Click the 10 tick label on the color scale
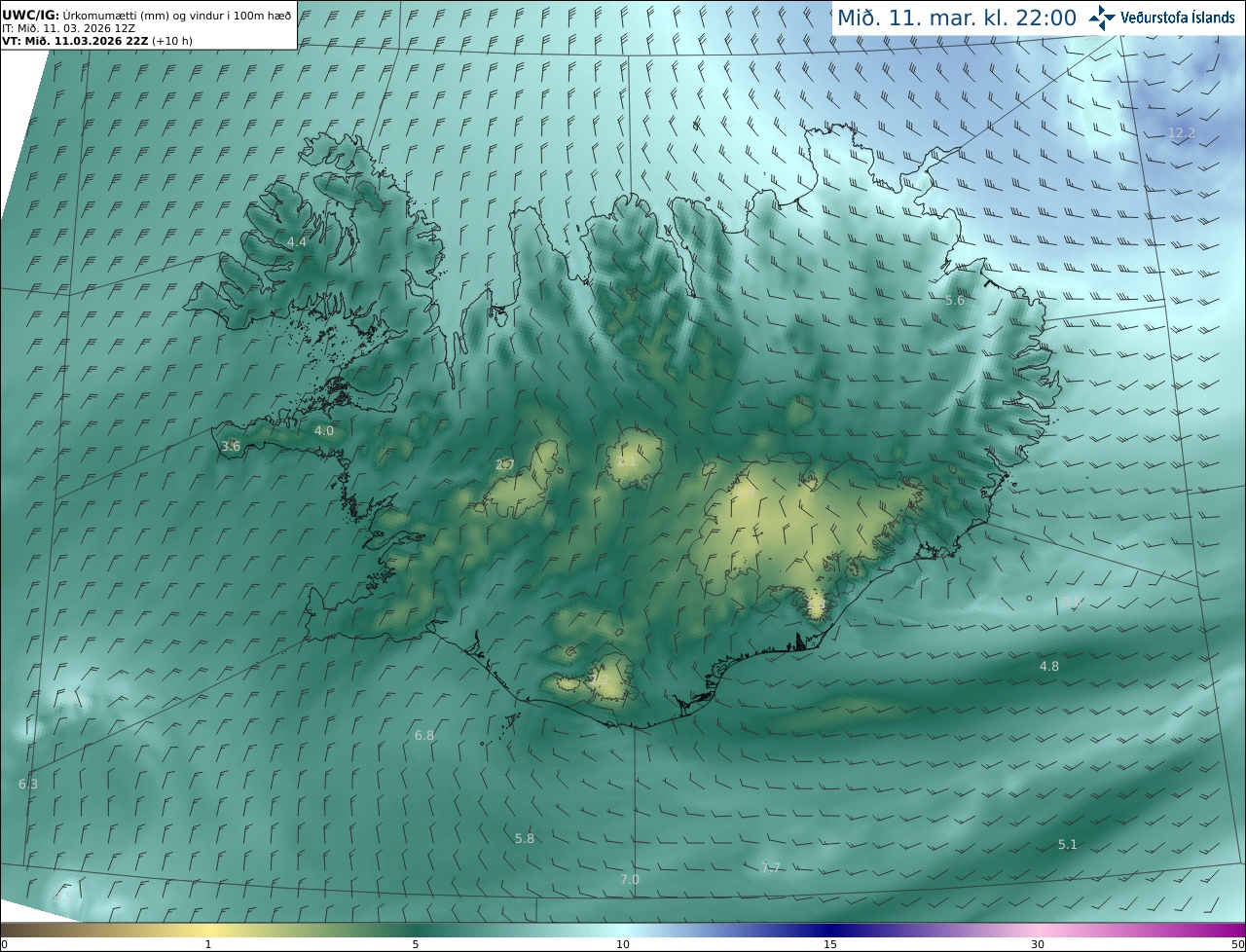The image size is (1246, 952). (x=623, y=944)
